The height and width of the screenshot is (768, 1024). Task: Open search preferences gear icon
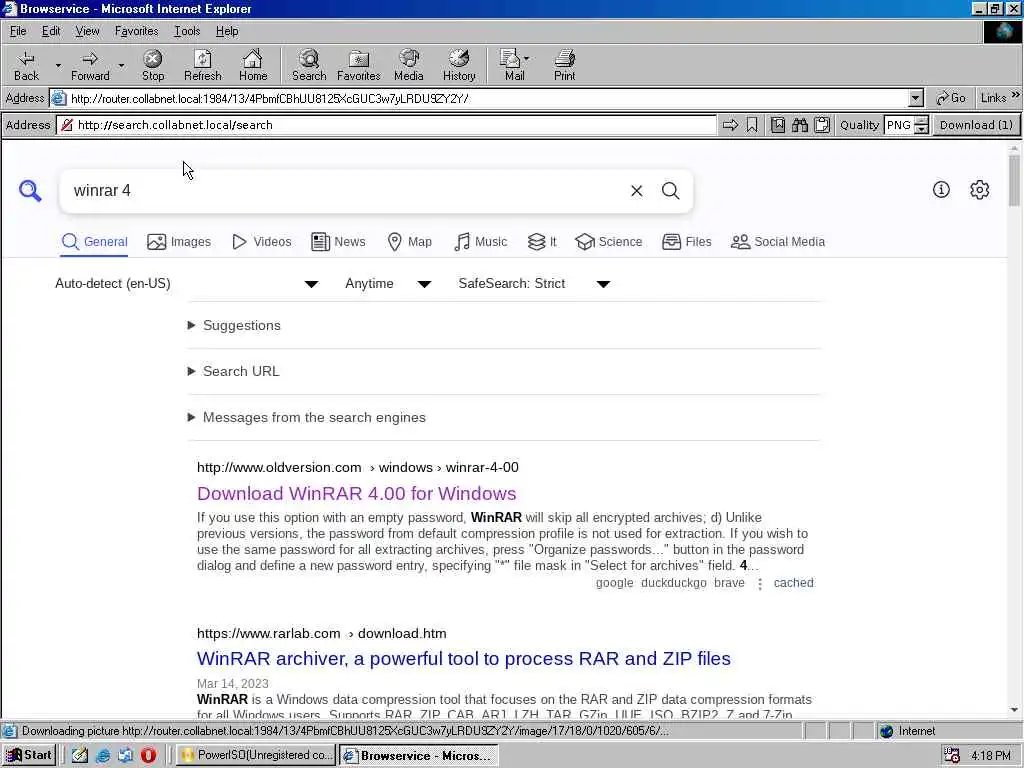click(x=980, y=190)
